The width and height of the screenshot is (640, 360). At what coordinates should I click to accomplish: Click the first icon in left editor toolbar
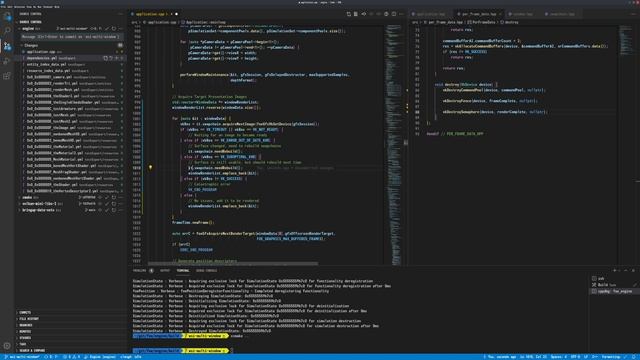click(349, 14)
